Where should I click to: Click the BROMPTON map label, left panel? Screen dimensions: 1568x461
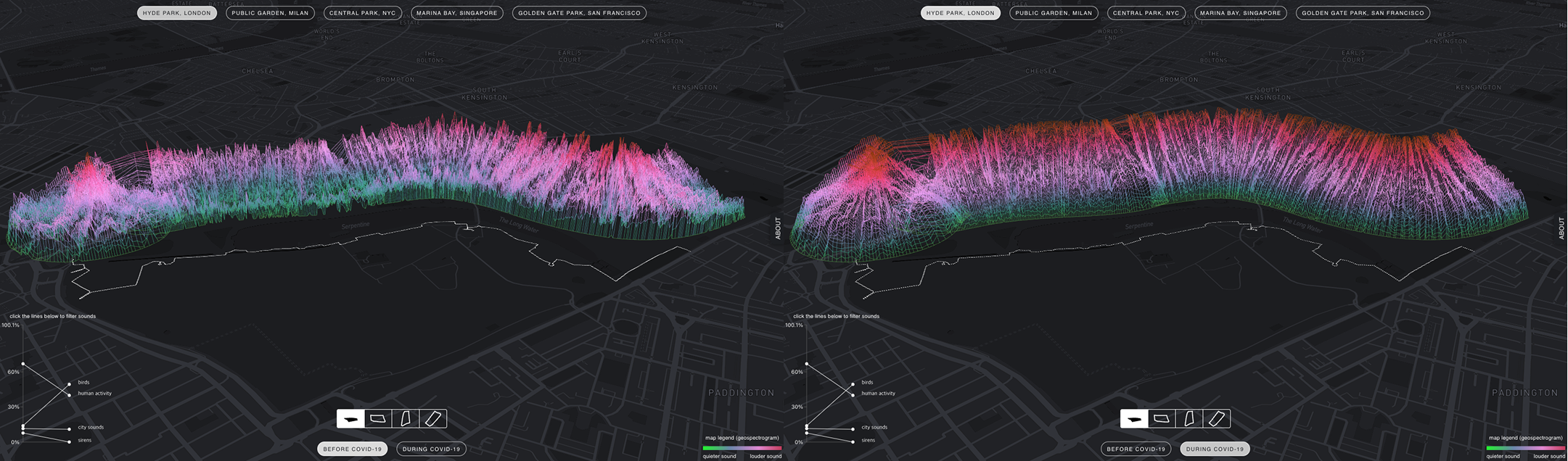point(395,80)
